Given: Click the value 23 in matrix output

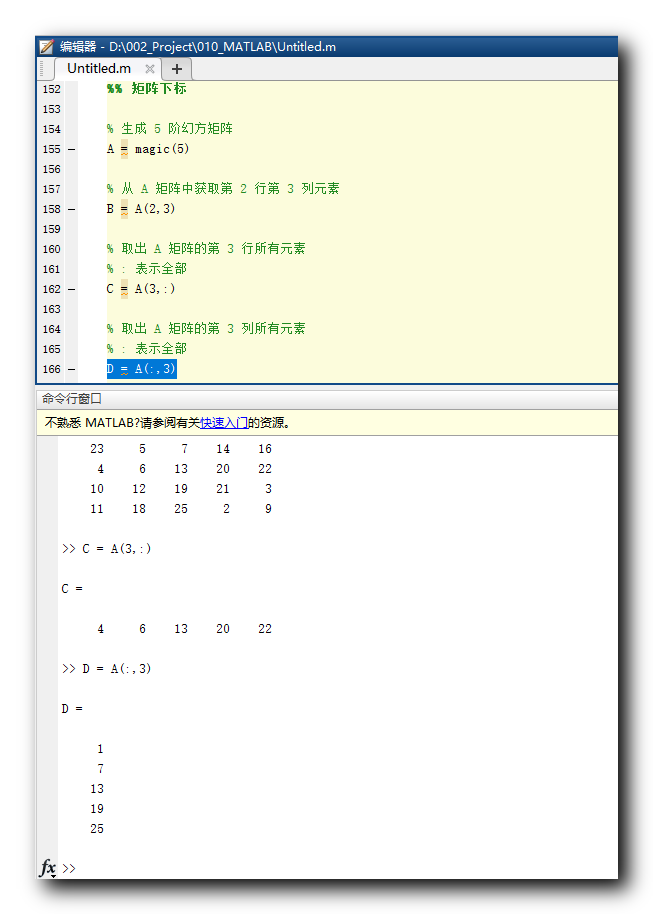Looking at the screenshot, I should (97, 449).
